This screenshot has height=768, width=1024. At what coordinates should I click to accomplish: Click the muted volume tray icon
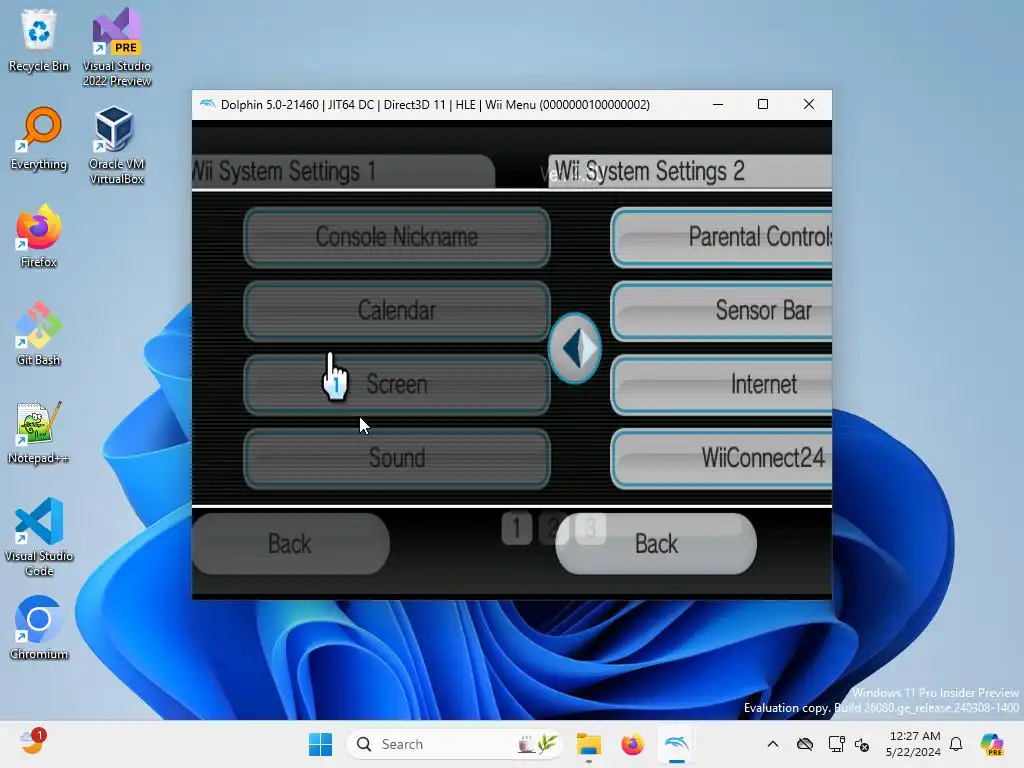point(863,744)
